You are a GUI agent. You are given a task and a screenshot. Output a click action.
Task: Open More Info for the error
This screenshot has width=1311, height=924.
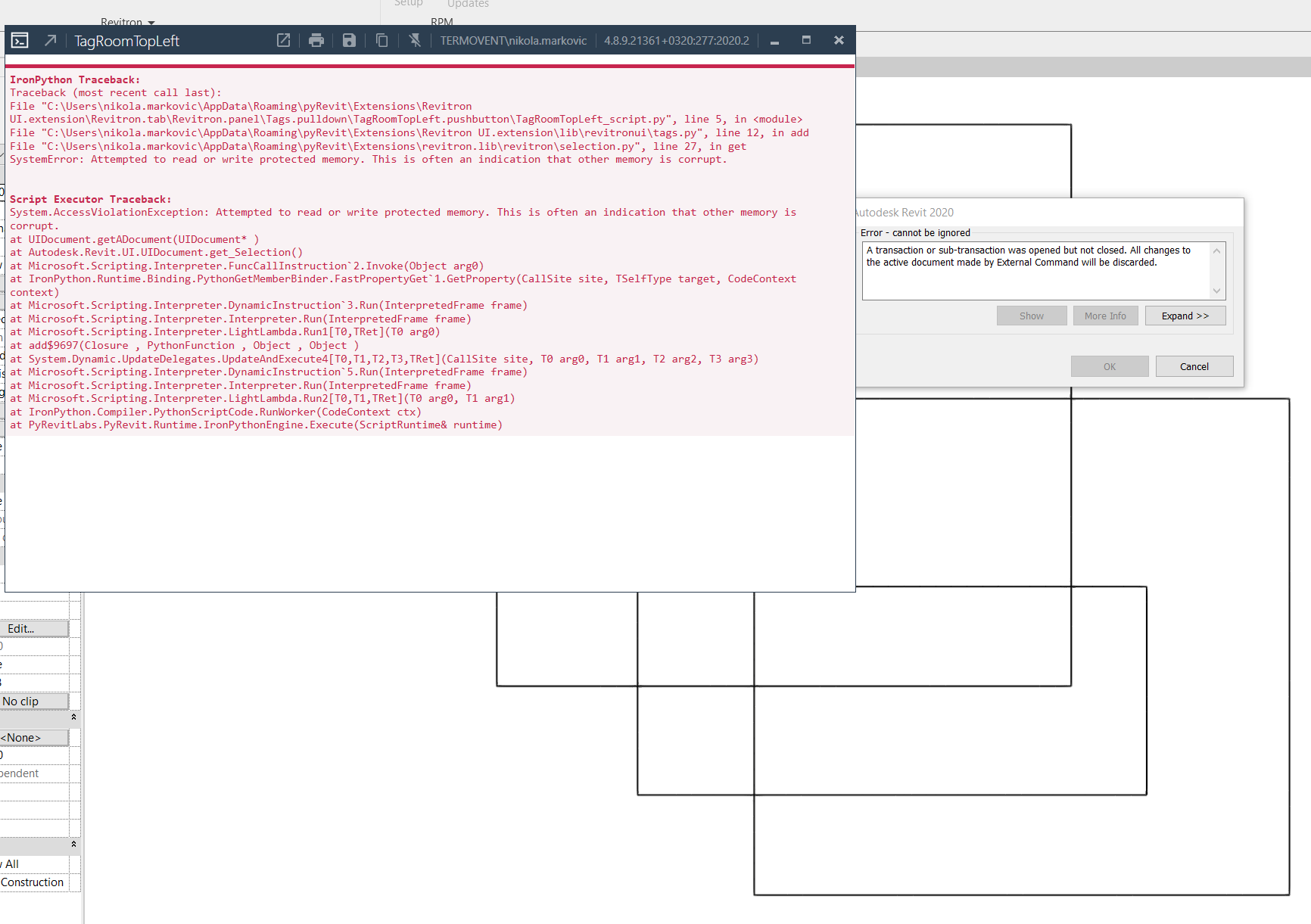pos(1105,315)
